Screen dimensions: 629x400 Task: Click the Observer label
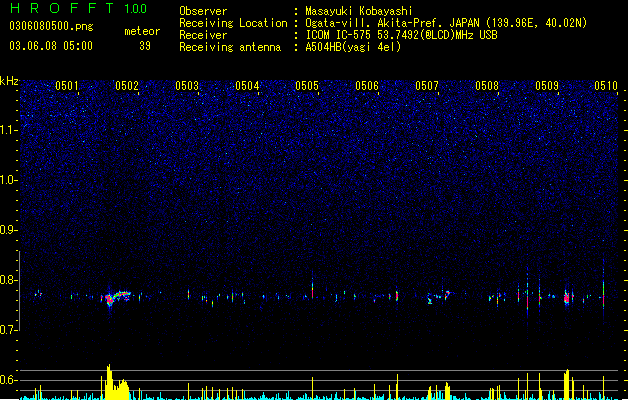[203, 11]
